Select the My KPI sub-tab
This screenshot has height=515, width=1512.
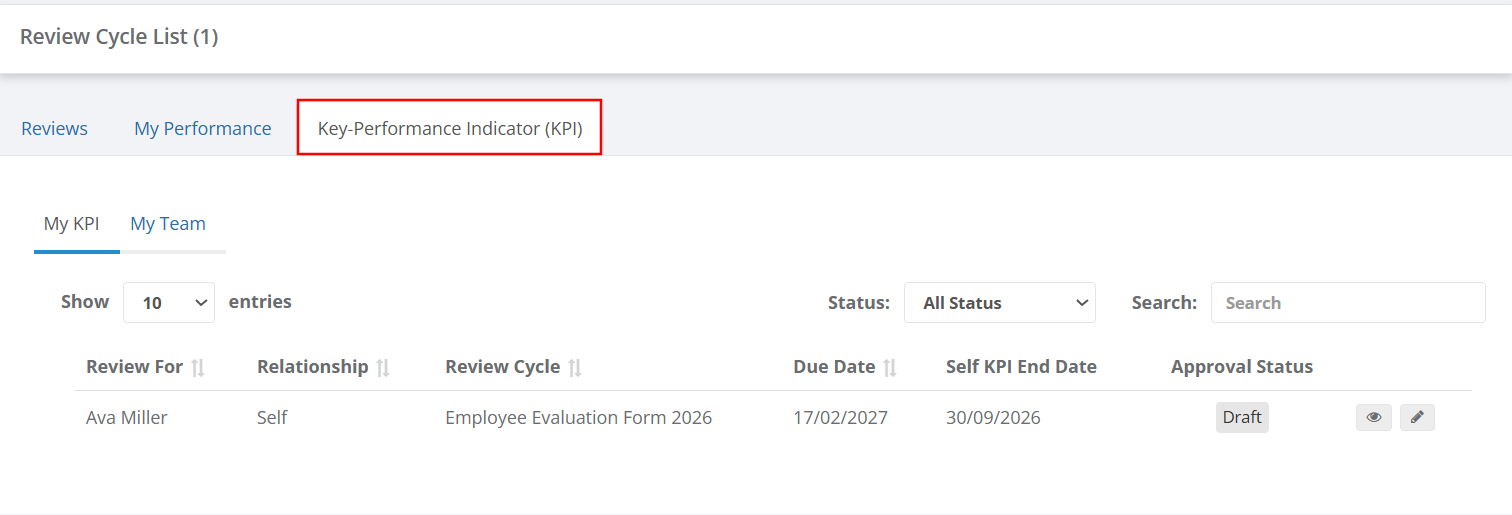(x=71, y=223)
